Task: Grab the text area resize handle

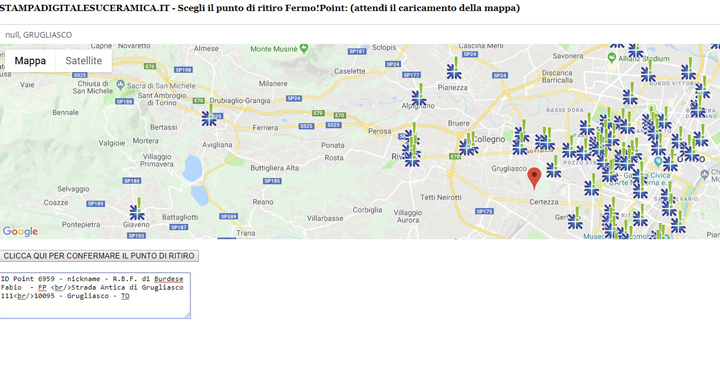Action: coord(187,315)
